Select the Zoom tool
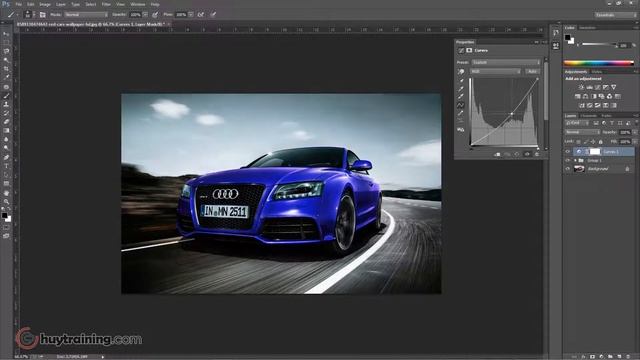Screen dimensions: 640x360 click(x=6, y=202)
